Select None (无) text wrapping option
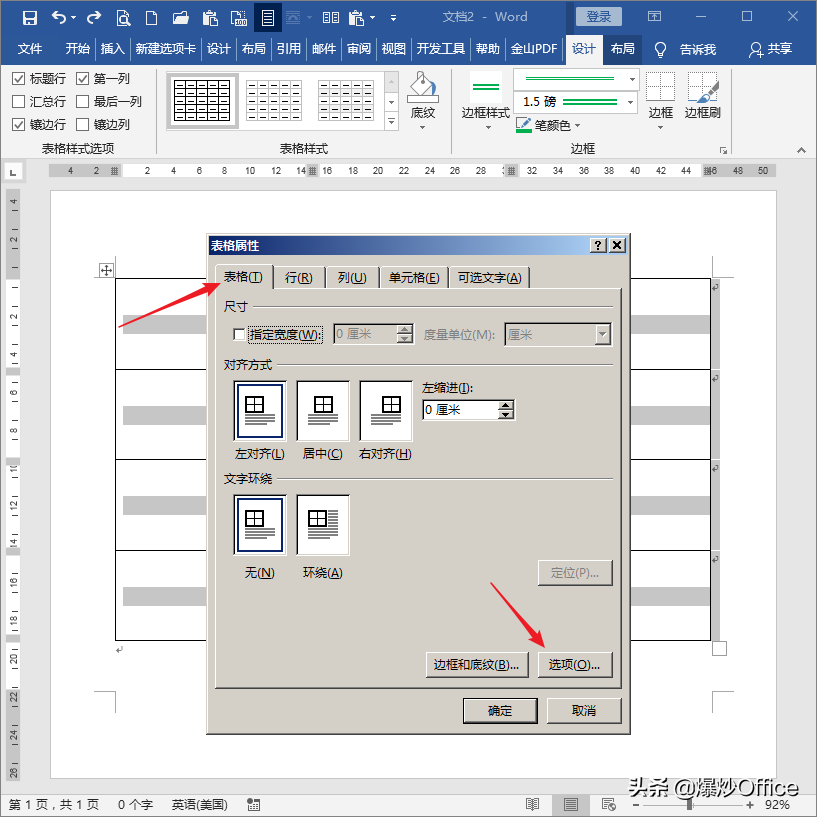Screen dimensions: 817x817 260,525
